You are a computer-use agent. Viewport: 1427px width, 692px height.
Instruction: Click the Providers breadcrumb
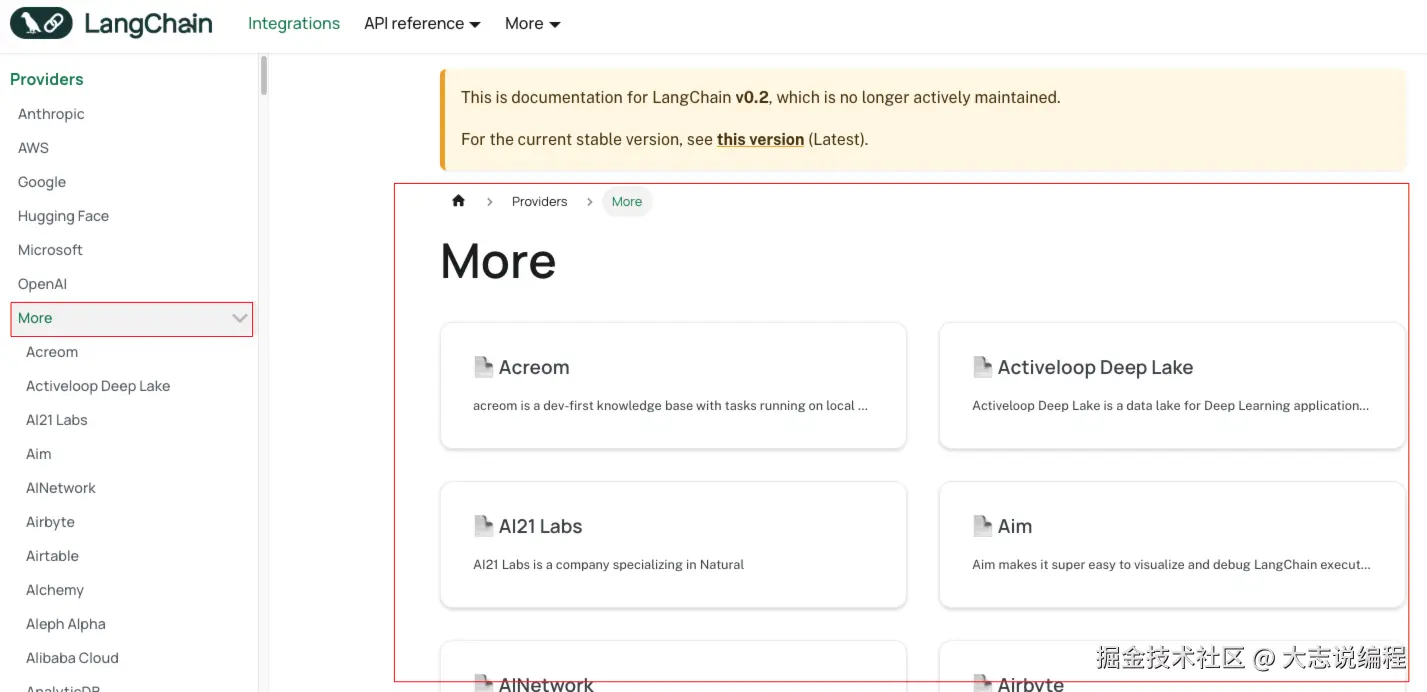(x=539, y=202)
